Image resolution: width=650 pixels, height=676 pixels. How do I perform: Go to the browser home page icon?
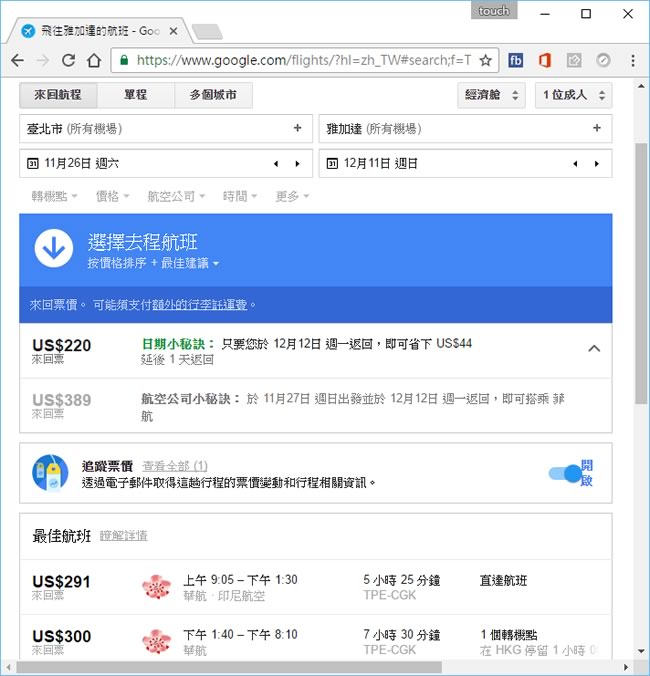click(94, 61)
